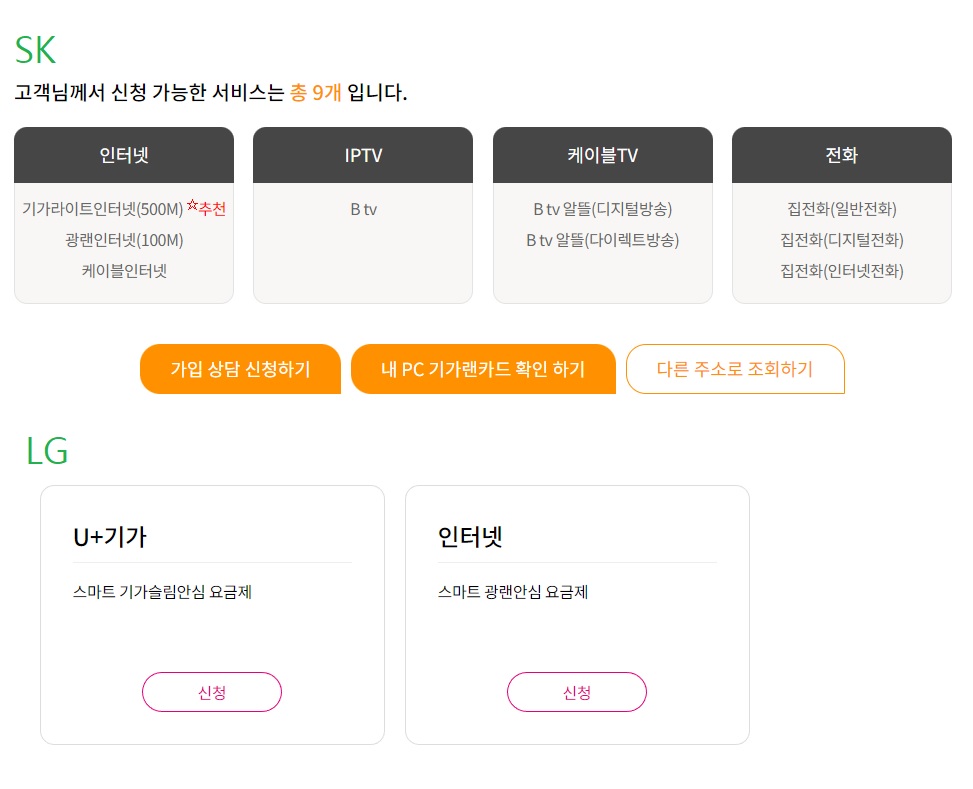Choose 광랜인터넷(100M) option

tap(124, 240)
